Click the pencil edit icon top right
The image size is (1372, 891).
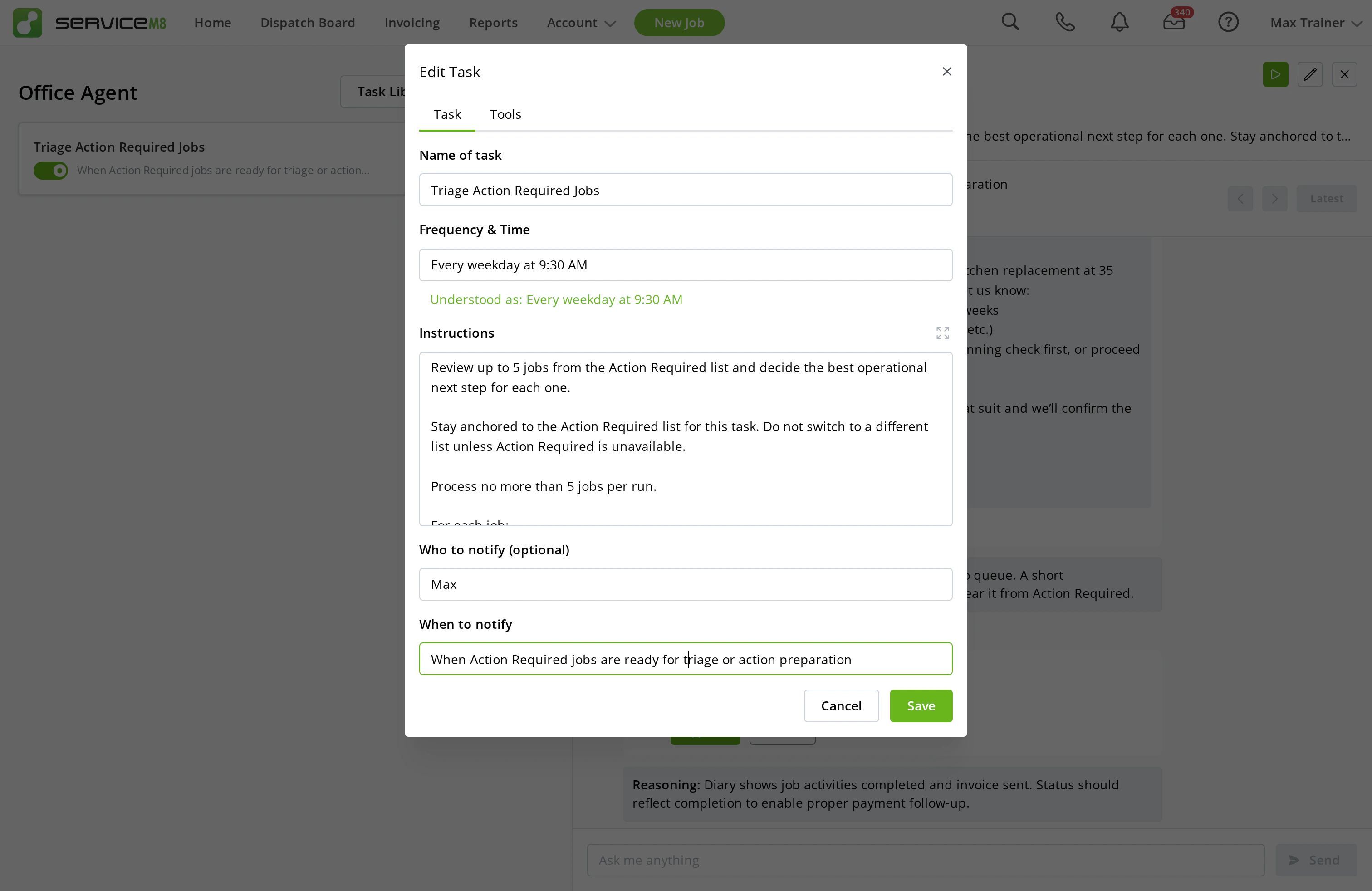pyautogui.click(x=1310, y=74)
